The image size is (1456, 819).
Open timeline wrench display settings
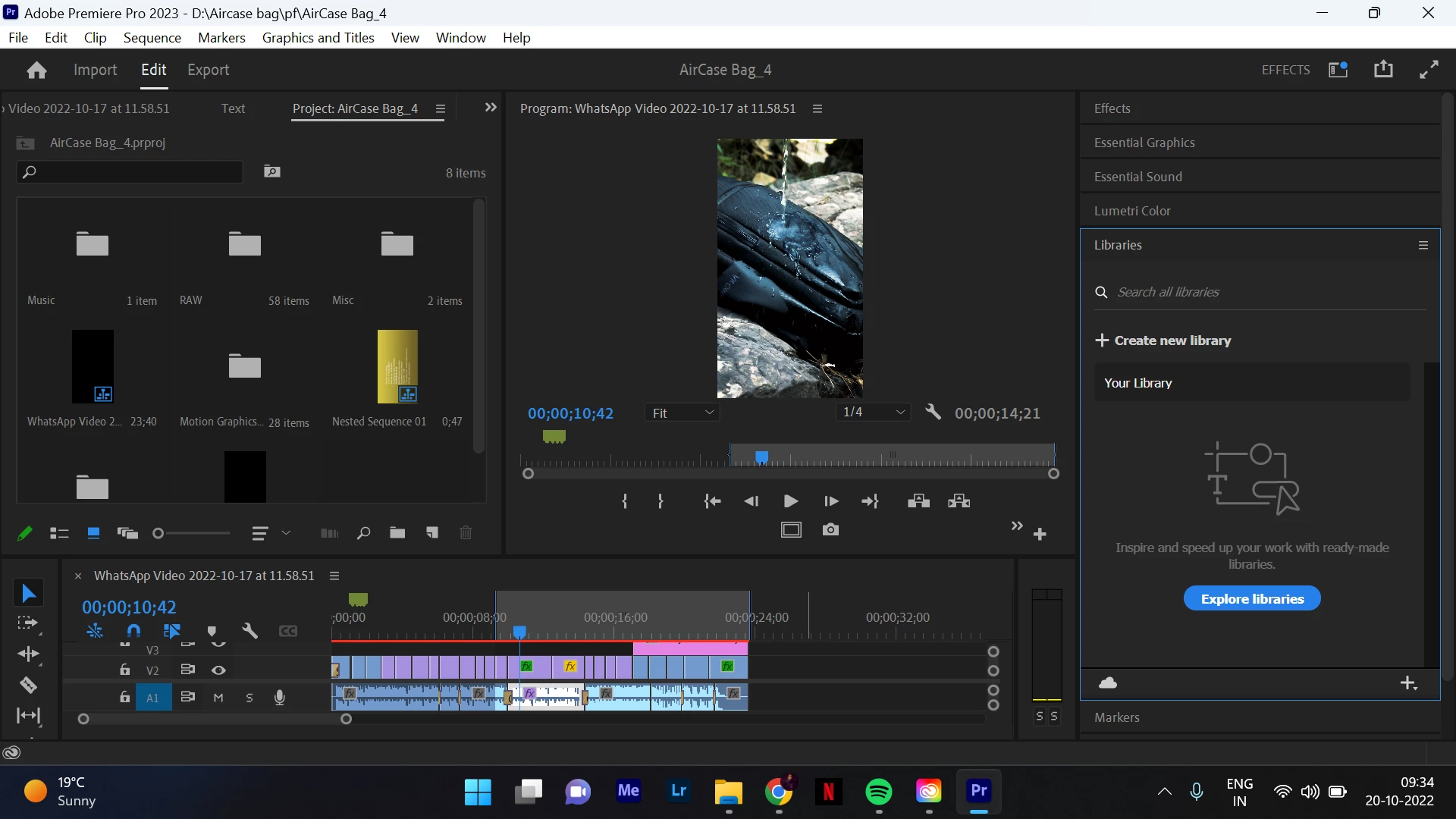249,631
